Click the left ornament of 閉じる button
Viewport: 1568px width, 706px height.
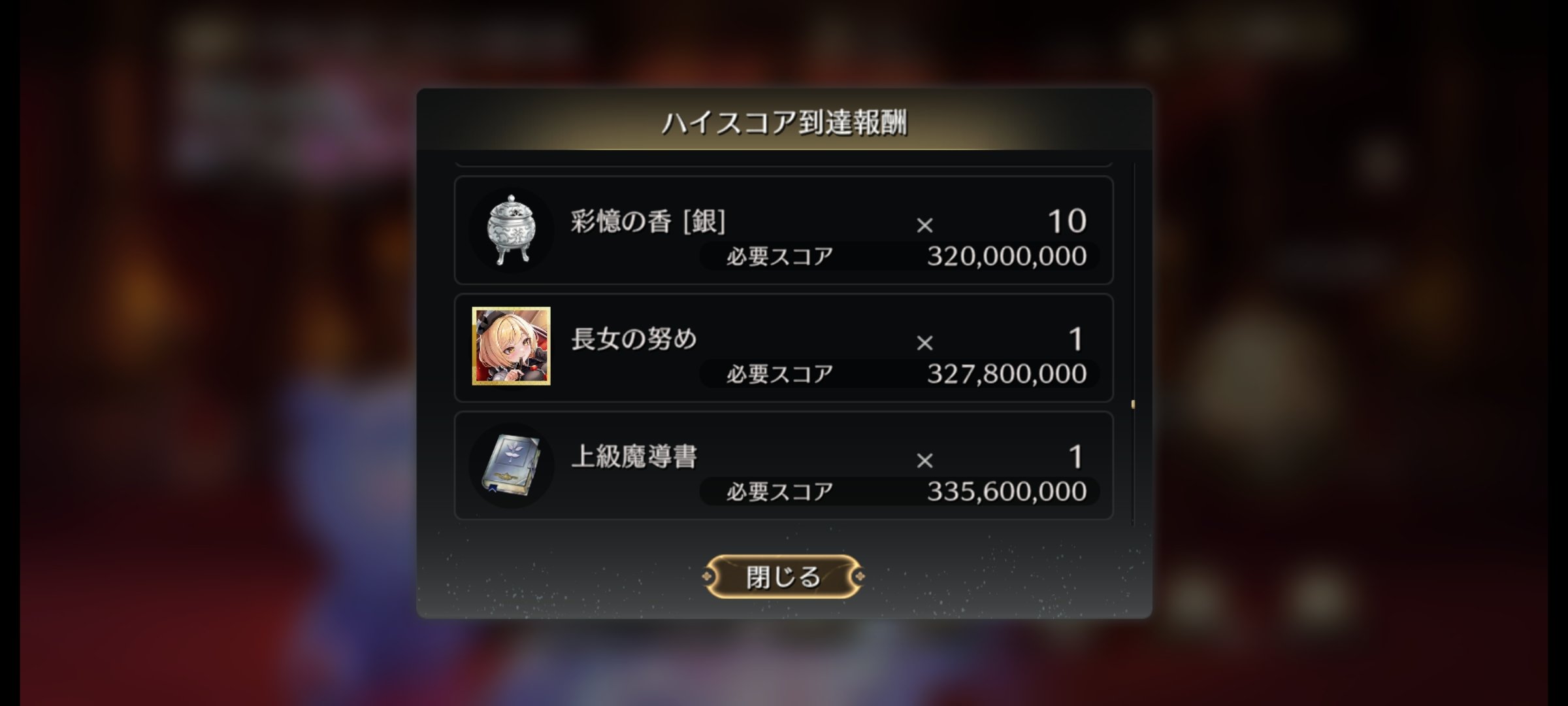point(708,577)
